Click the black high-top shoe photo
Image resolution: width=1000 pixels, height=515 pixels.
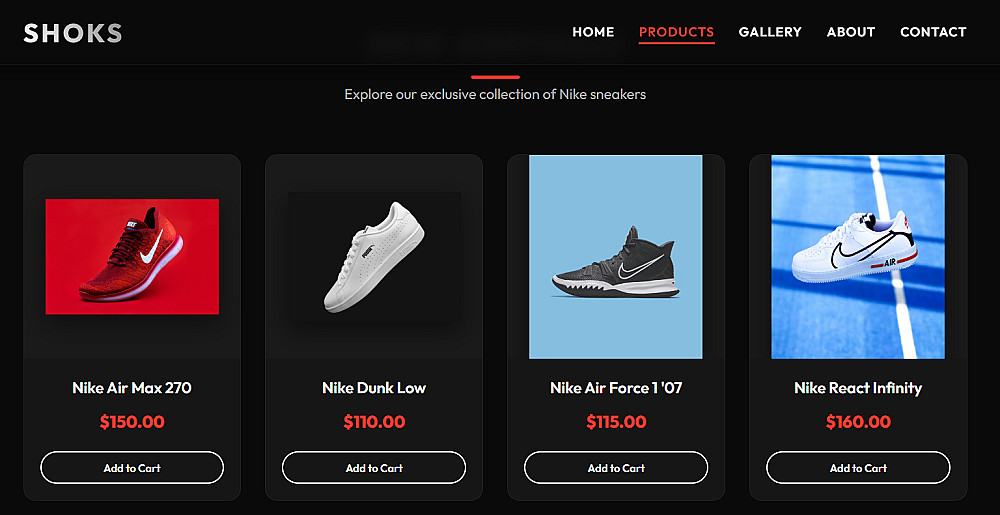point(616,256)
